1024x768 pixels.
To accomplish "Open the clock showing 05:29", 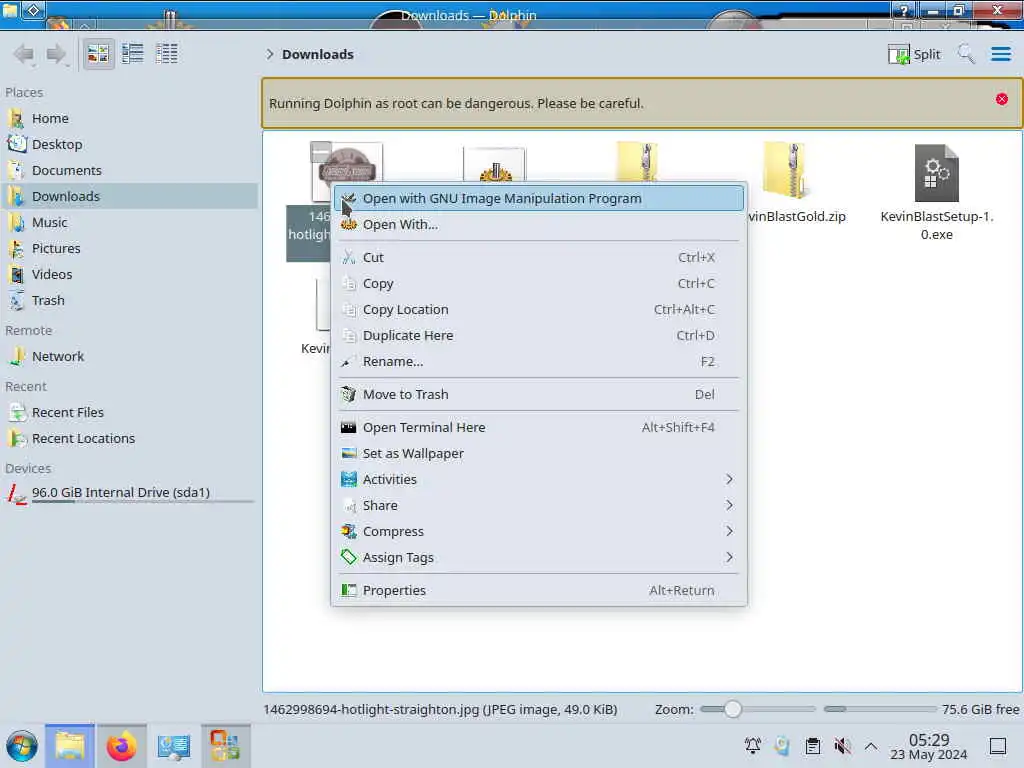I will [x=929, y=746].
